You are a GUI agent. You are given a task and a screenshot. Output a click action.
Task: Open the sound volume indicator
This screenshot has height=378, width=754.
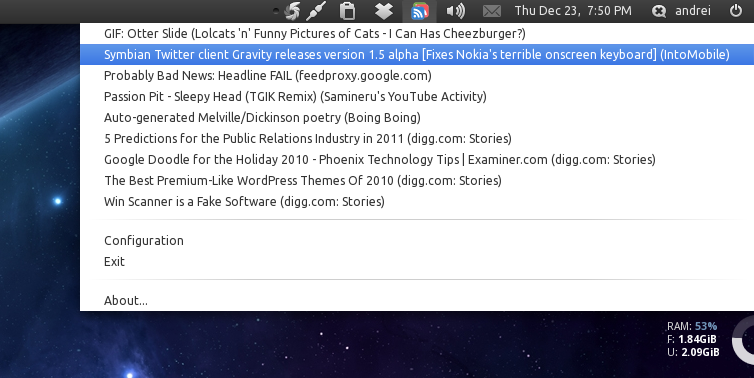tap(455, 11)
